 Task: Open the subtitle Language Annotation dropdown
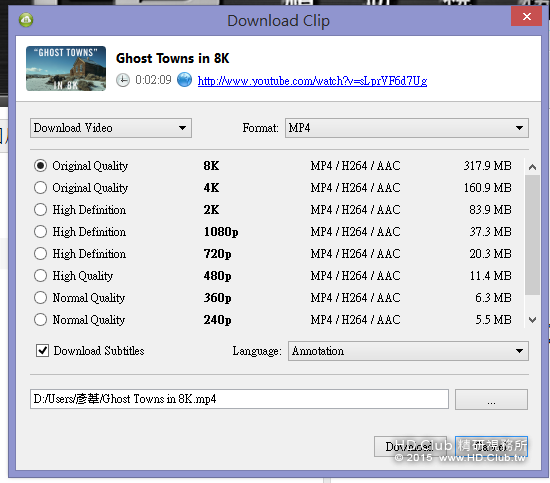tap(408, 351)
